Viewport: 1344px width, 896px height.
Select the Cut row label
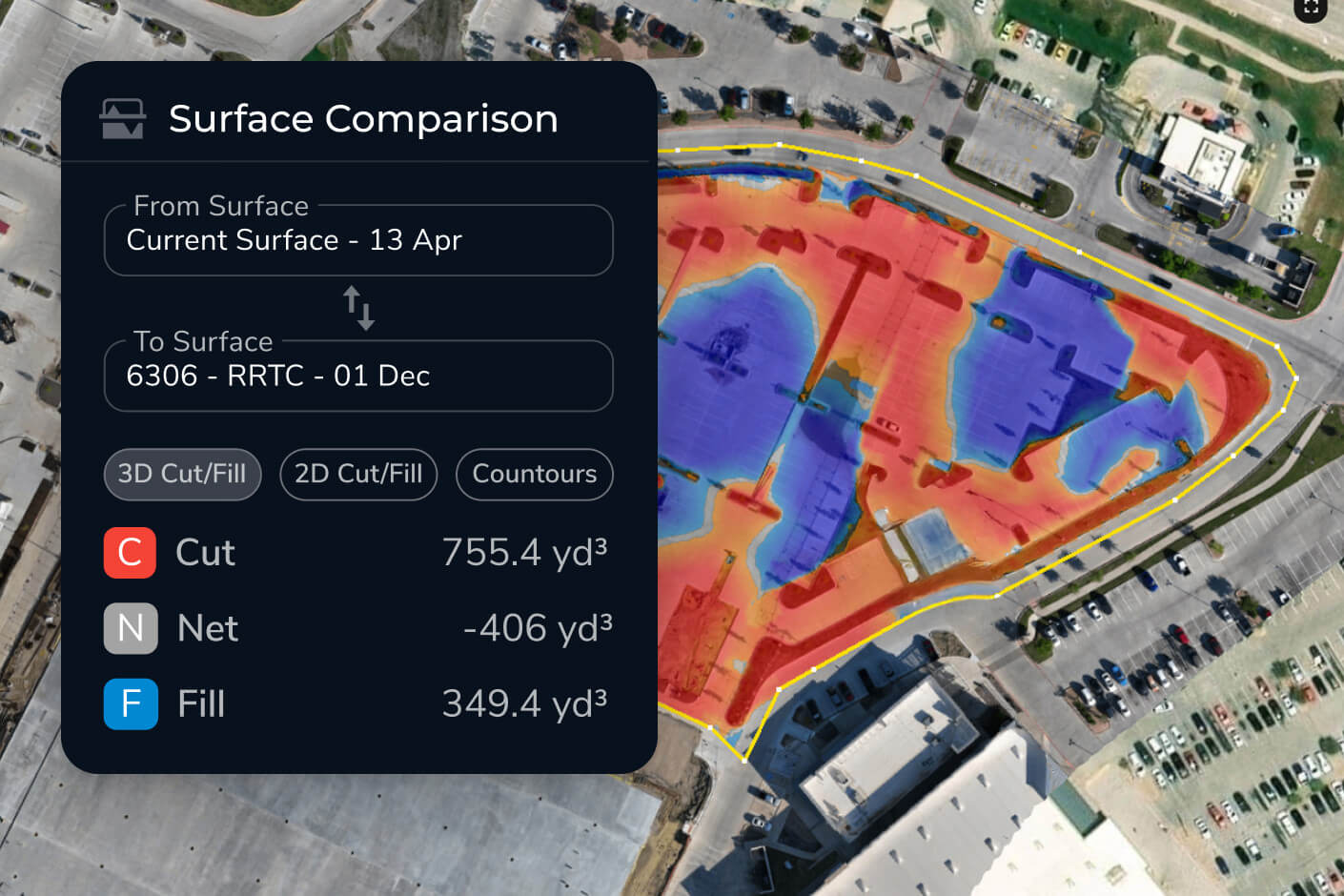(205, 553)
